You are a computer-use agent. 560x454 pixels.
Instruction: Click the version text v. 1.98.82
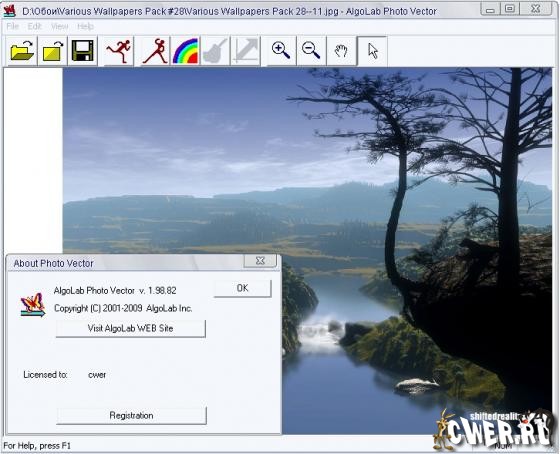tap(158, 291)
